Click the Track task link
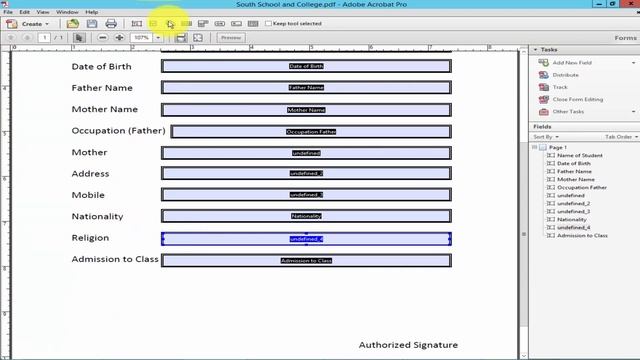The image size is (640, 360). (560, 87)
